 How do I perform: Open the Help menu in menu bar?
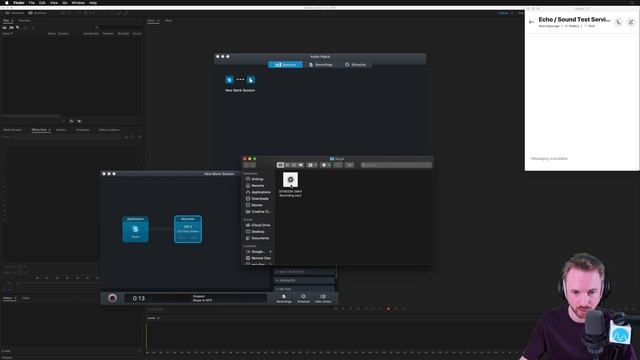93,2
